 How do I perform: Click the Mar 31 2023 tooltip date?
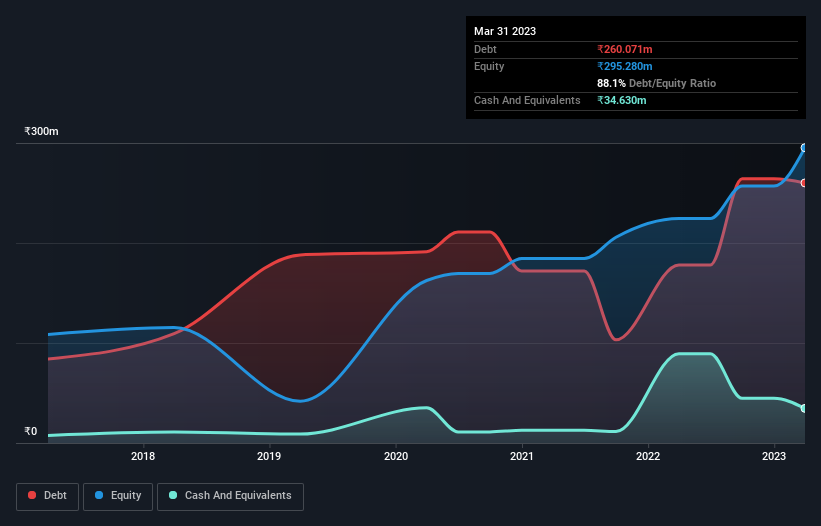coord(505,31)
